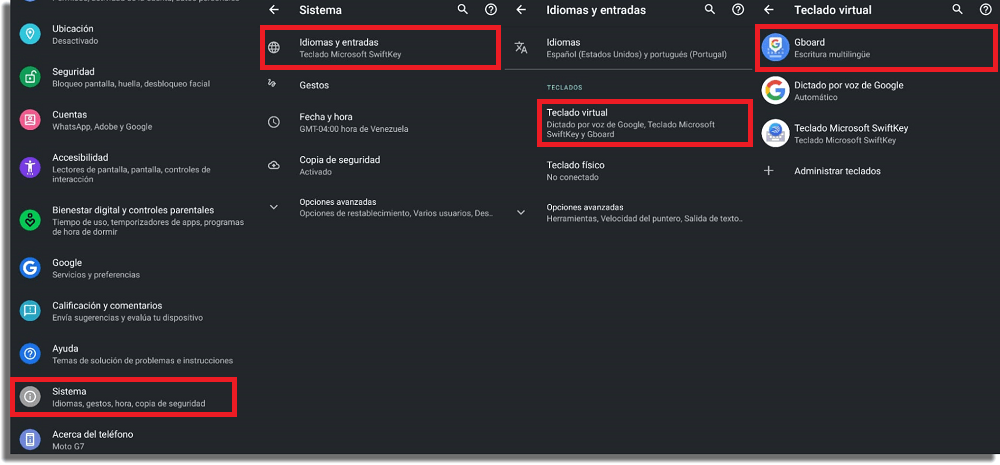The height and width of the screenshot is (465, 1000).
Task: Open help on Teclado virtual screen
Action: click(985, 10)
